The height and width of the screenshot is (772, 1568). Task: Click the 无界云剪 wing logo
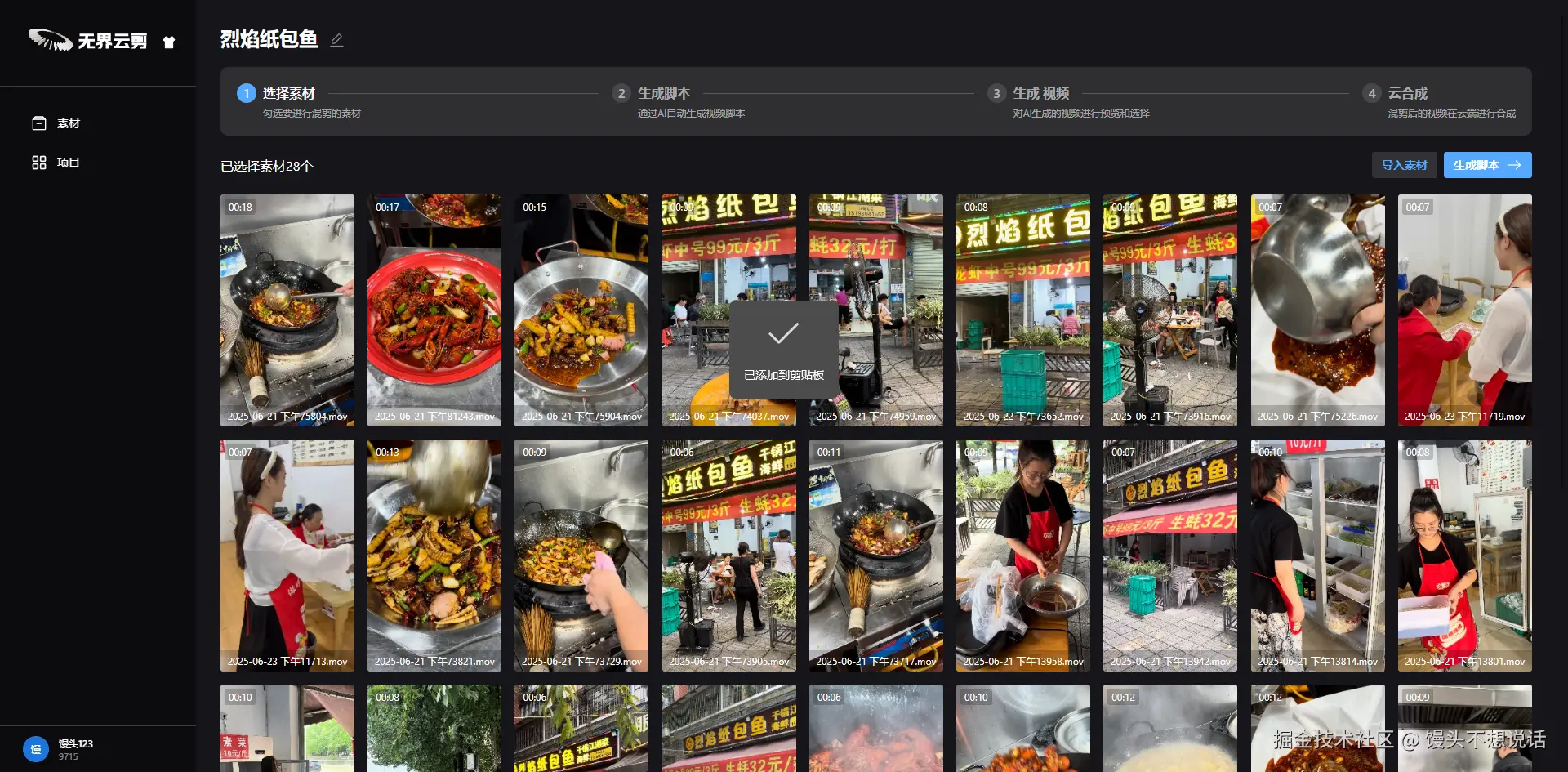click(50, 39)
